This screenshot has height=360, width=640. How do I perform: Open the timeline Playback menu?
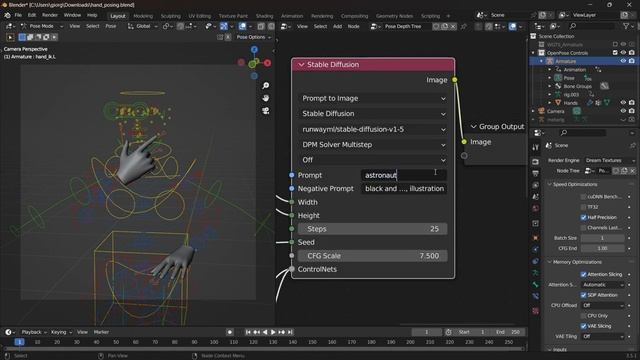(x=34, y=332)
